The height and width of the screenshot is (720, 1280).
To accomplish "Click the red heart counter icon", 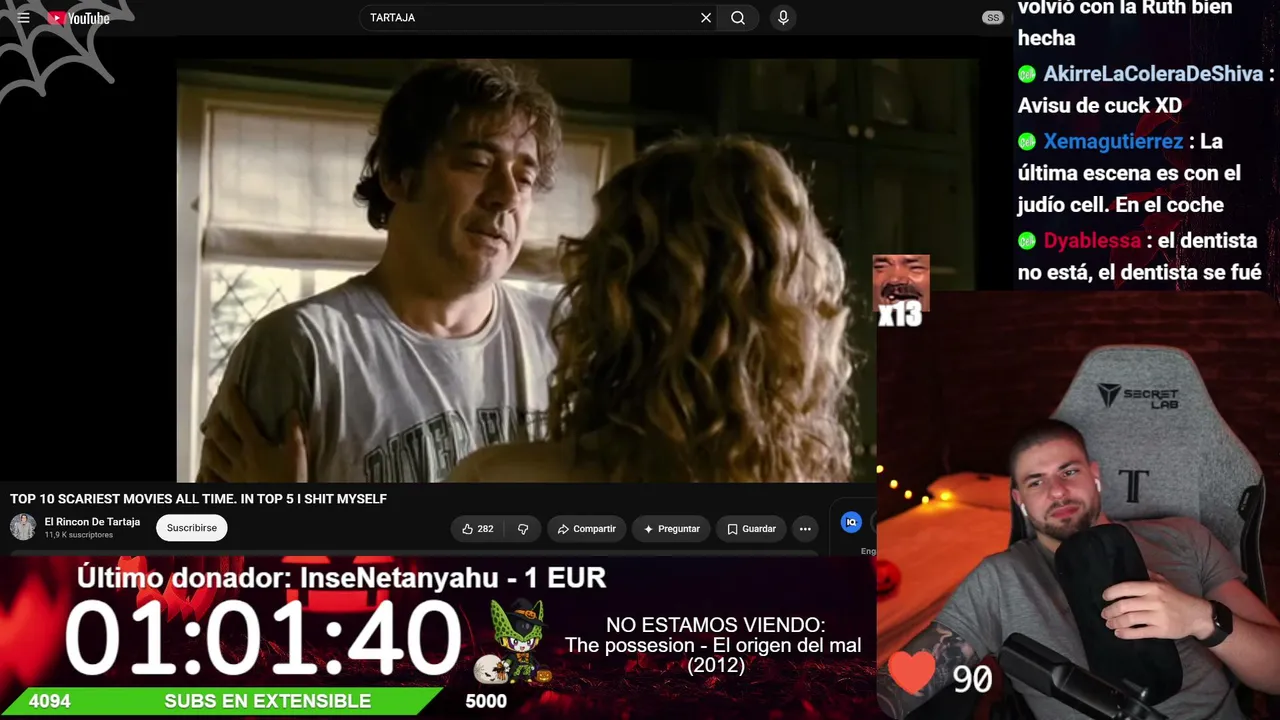I will pyautogui.click(x=910, y=672).
